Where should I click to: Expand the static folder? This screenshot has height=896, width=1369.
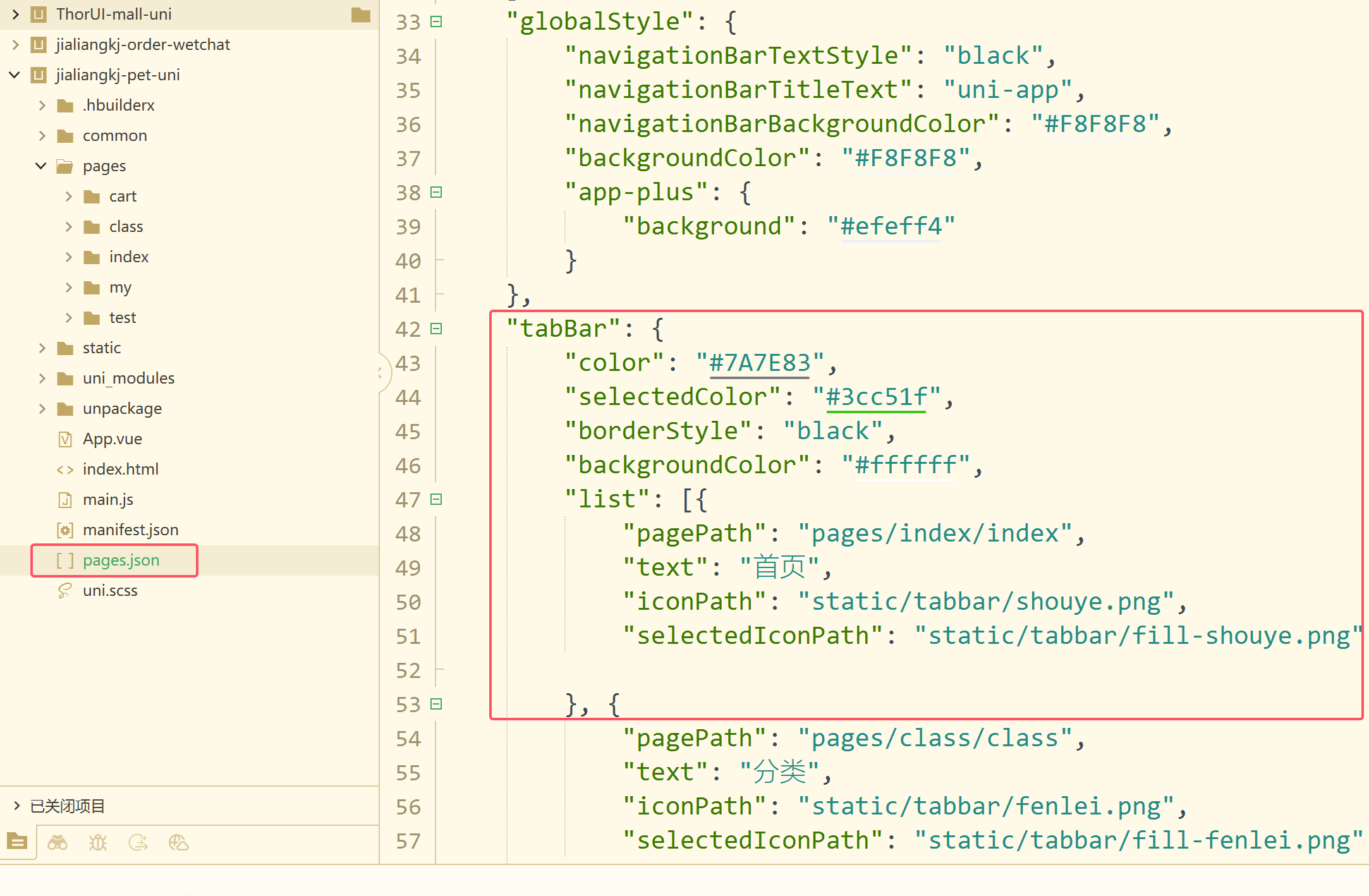click(x=42, y=348)
